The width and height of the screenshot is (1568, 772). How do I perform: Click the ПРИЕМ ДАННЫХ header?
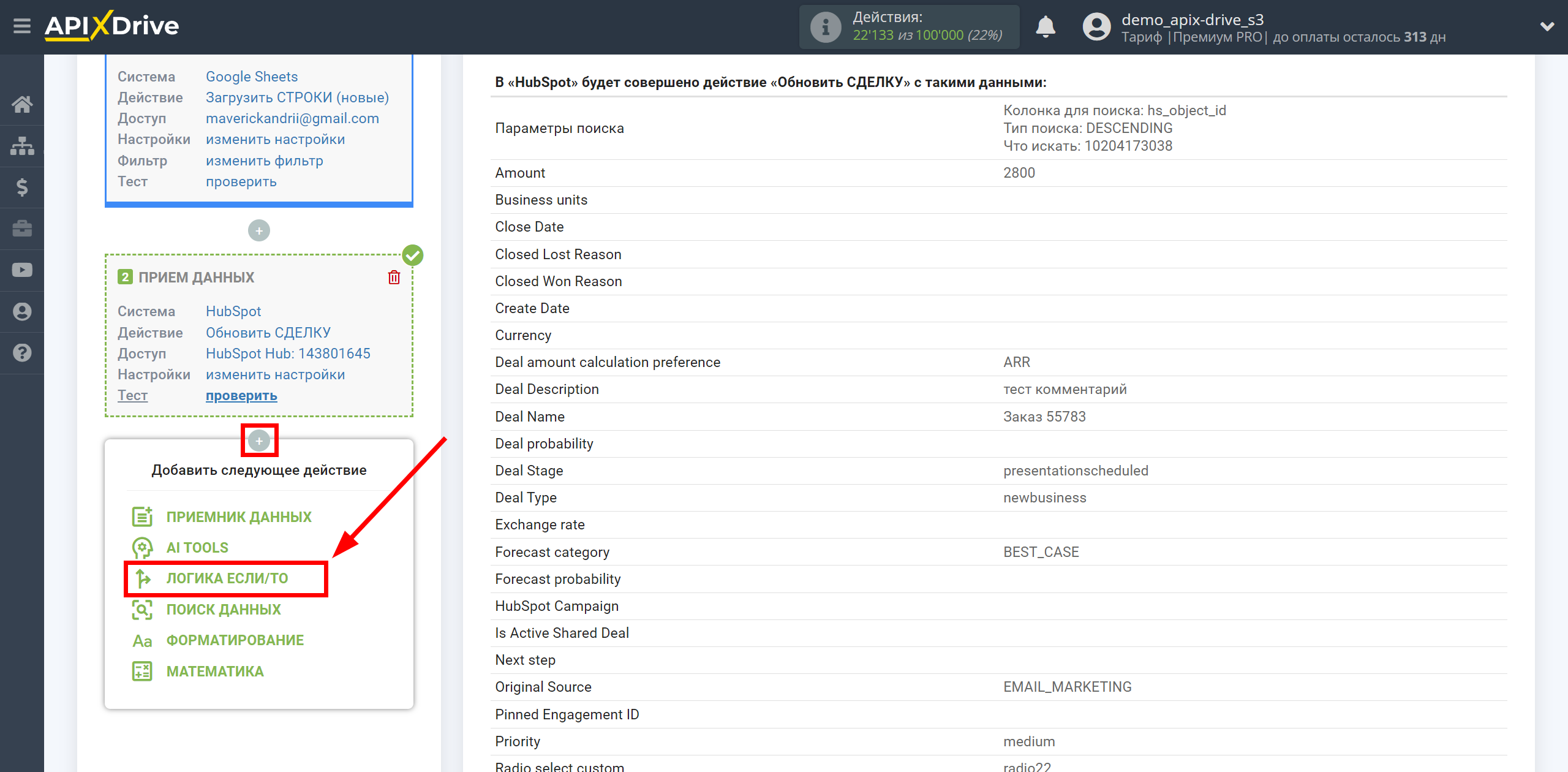pos(196,278)
